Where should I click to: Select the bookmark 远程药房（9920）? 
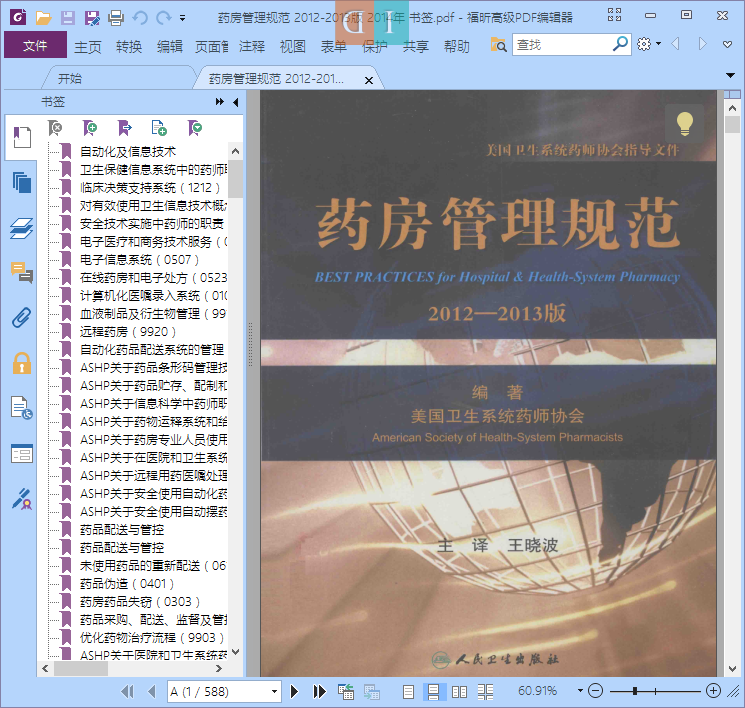[x=128, y=332]
